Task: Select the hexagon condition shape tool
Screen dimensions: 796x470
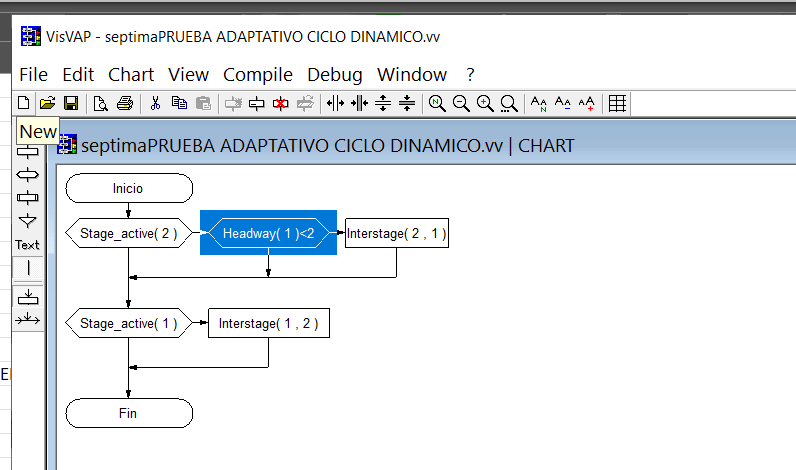Action: click(x=28, y=174)
